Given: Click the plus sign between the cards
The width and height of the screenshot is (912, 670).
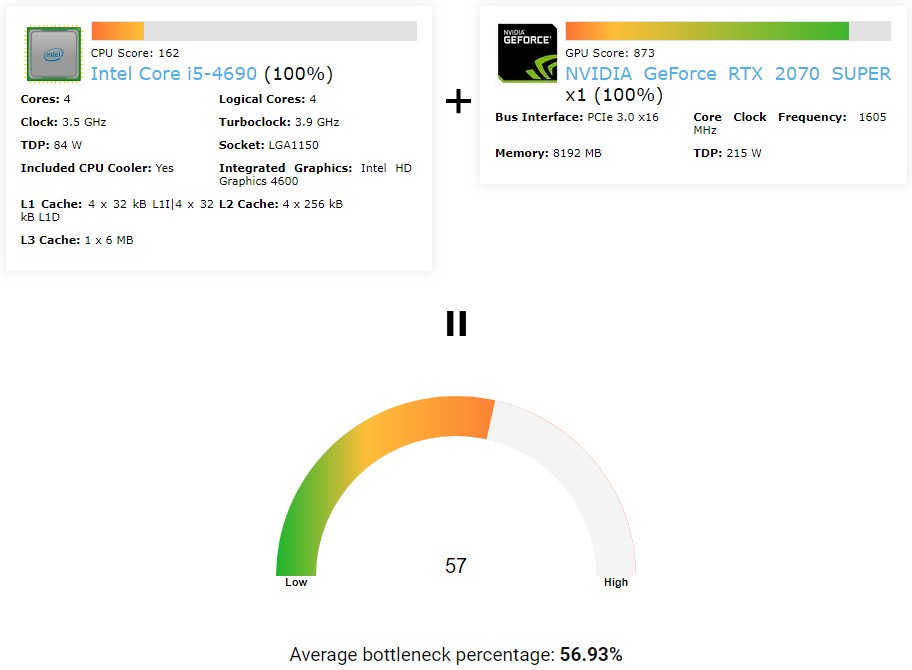Looking at the screenshot, I should pyautogui.click(x=458, y=101).
